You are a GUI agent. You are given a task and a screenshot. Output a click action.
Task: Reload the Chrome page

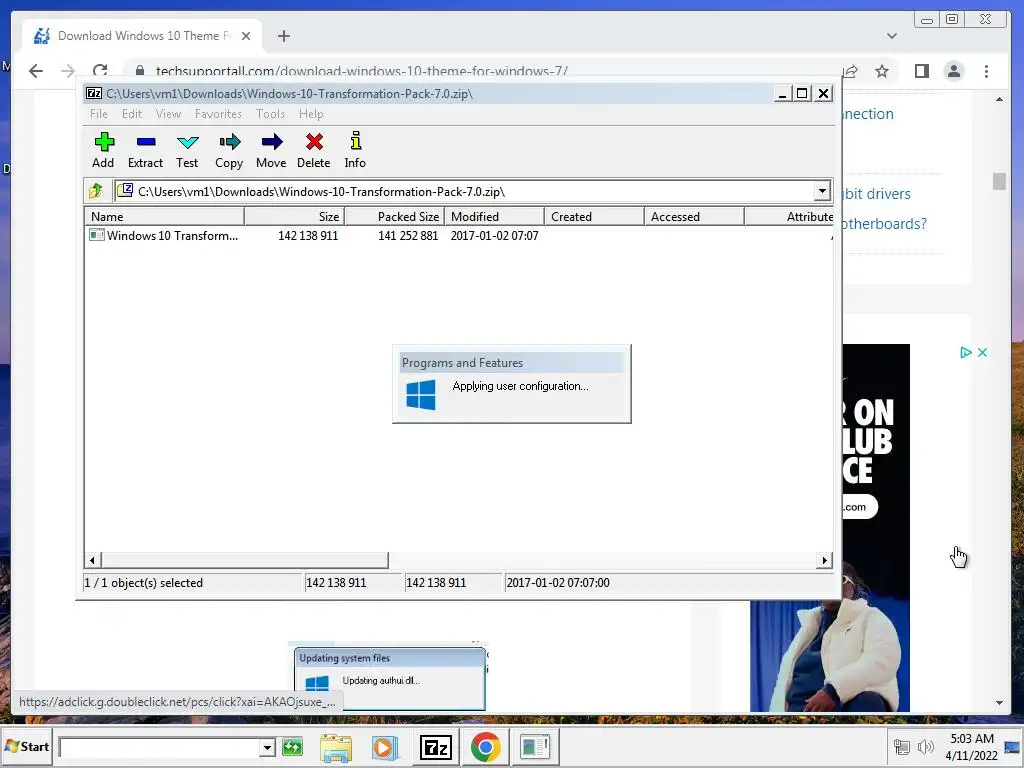pyautogui.click(x=100, y=71)
